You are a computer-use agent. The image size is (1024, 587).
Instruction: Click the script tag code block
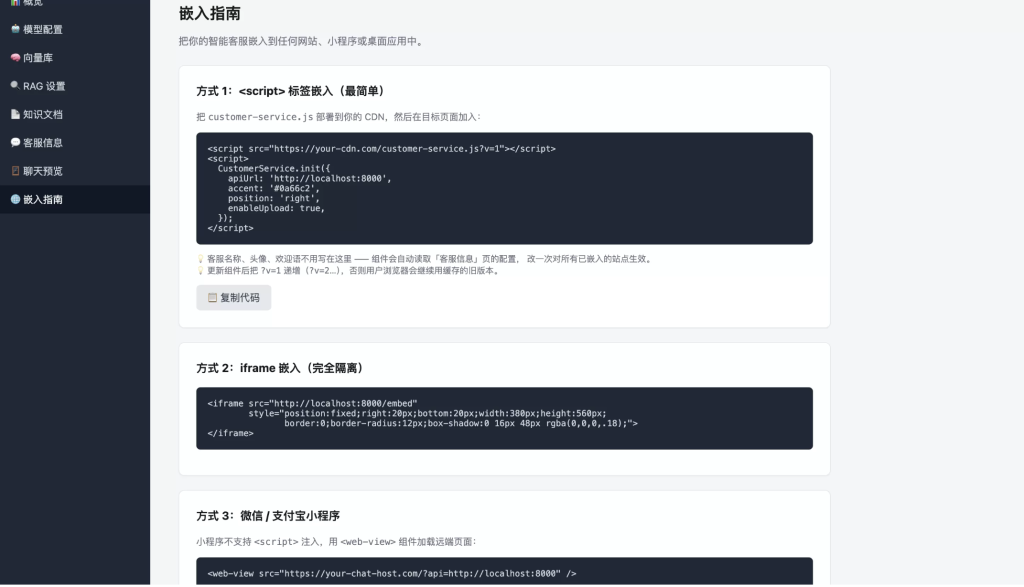(x=504, y=189)
